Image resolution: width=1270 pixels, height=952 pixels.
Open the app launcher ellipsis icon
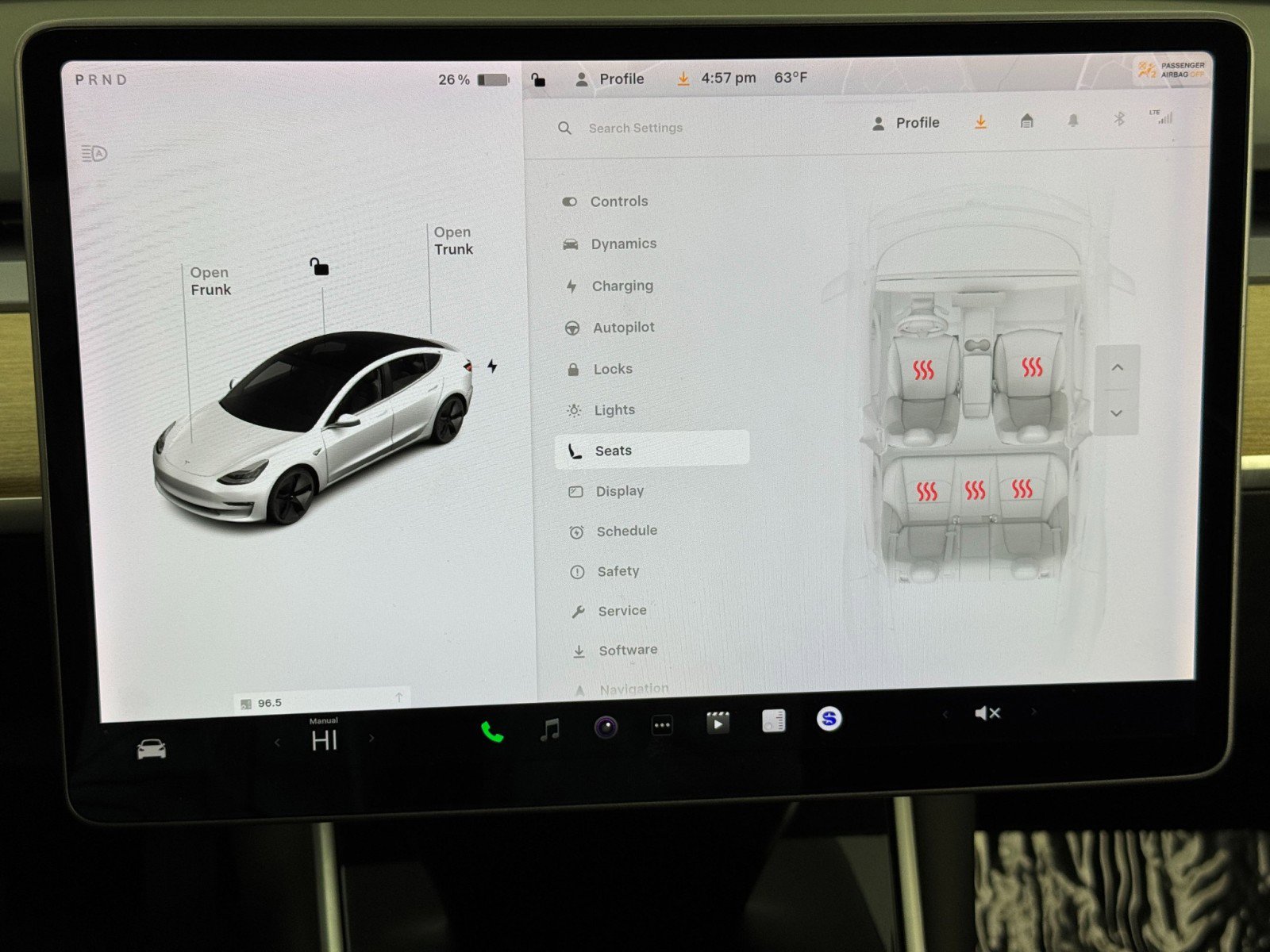[662, 724]
